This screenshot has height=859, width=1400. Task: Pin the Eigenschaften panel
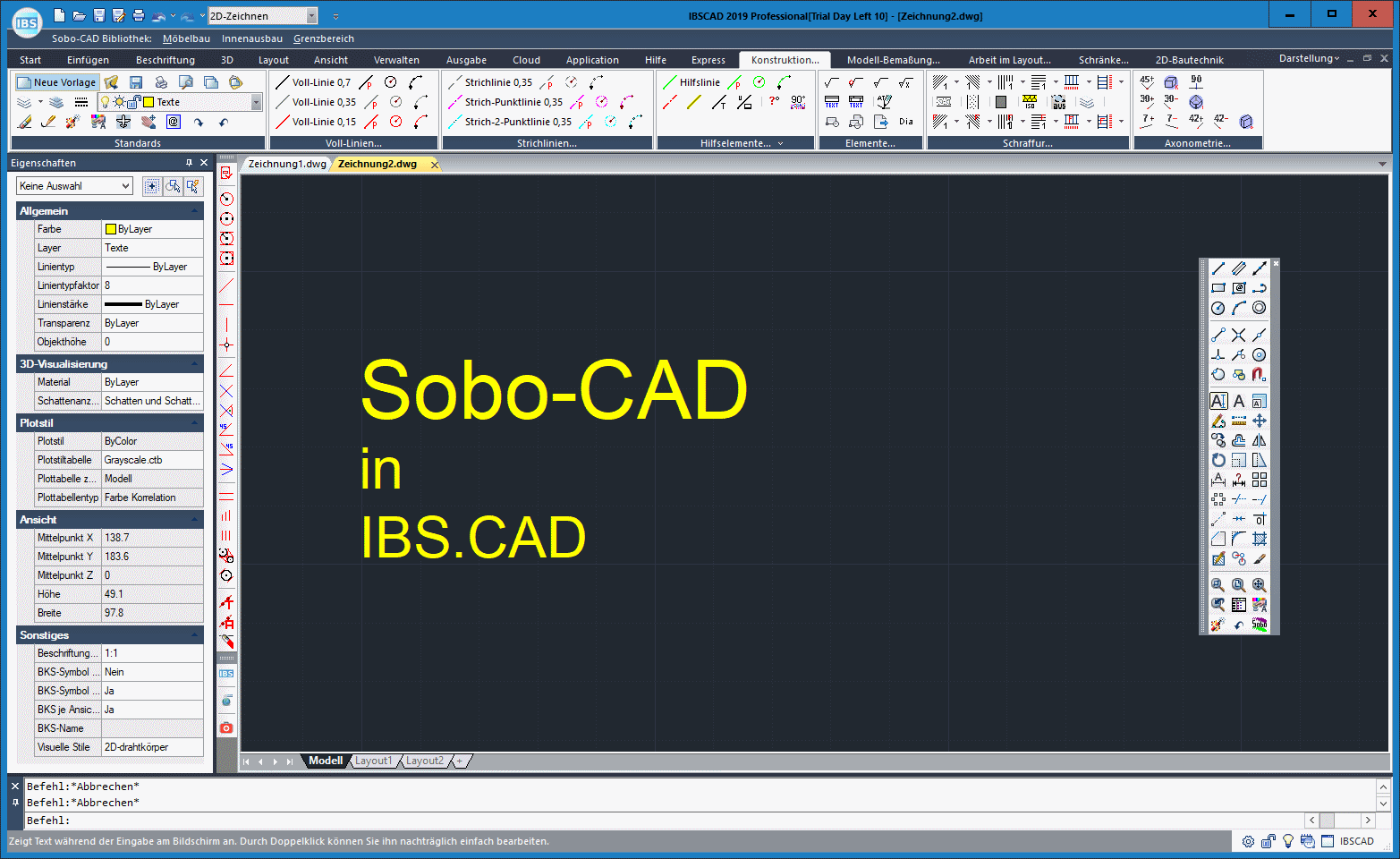point(189,163)
